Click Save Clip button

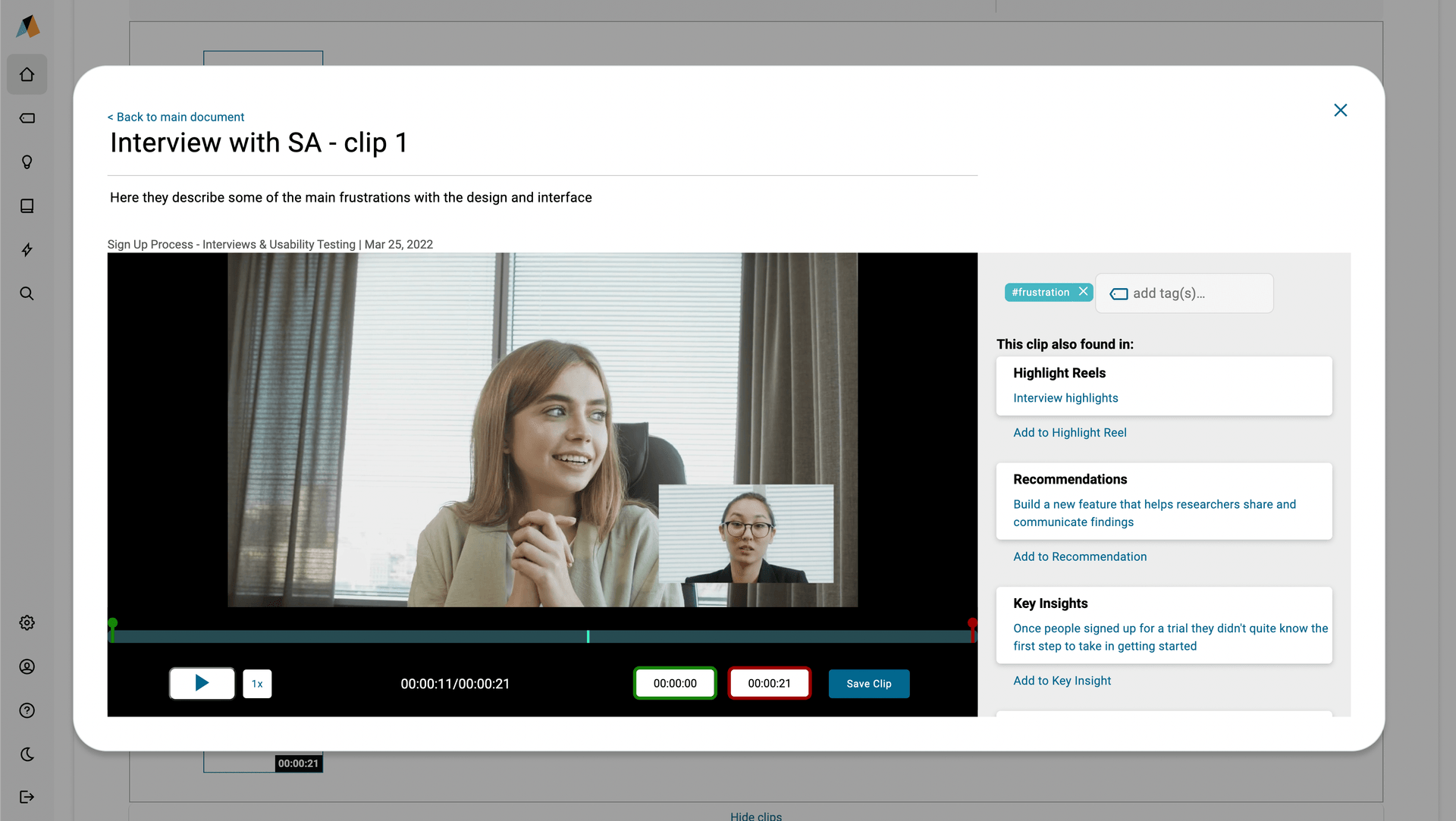point(868,683)
